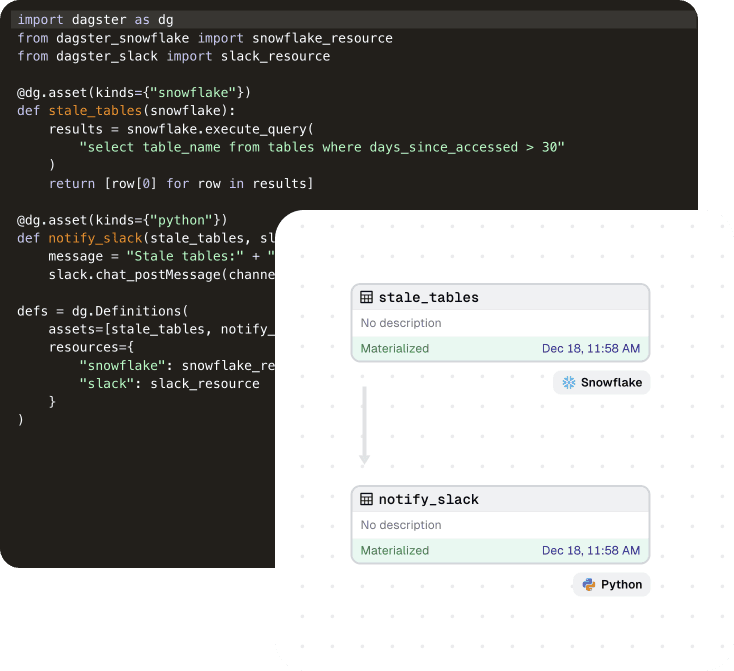The image size is (734, 671).
Task: Click the "return [row[0] for row in results]" line
Action: click(x=181, y=183)
